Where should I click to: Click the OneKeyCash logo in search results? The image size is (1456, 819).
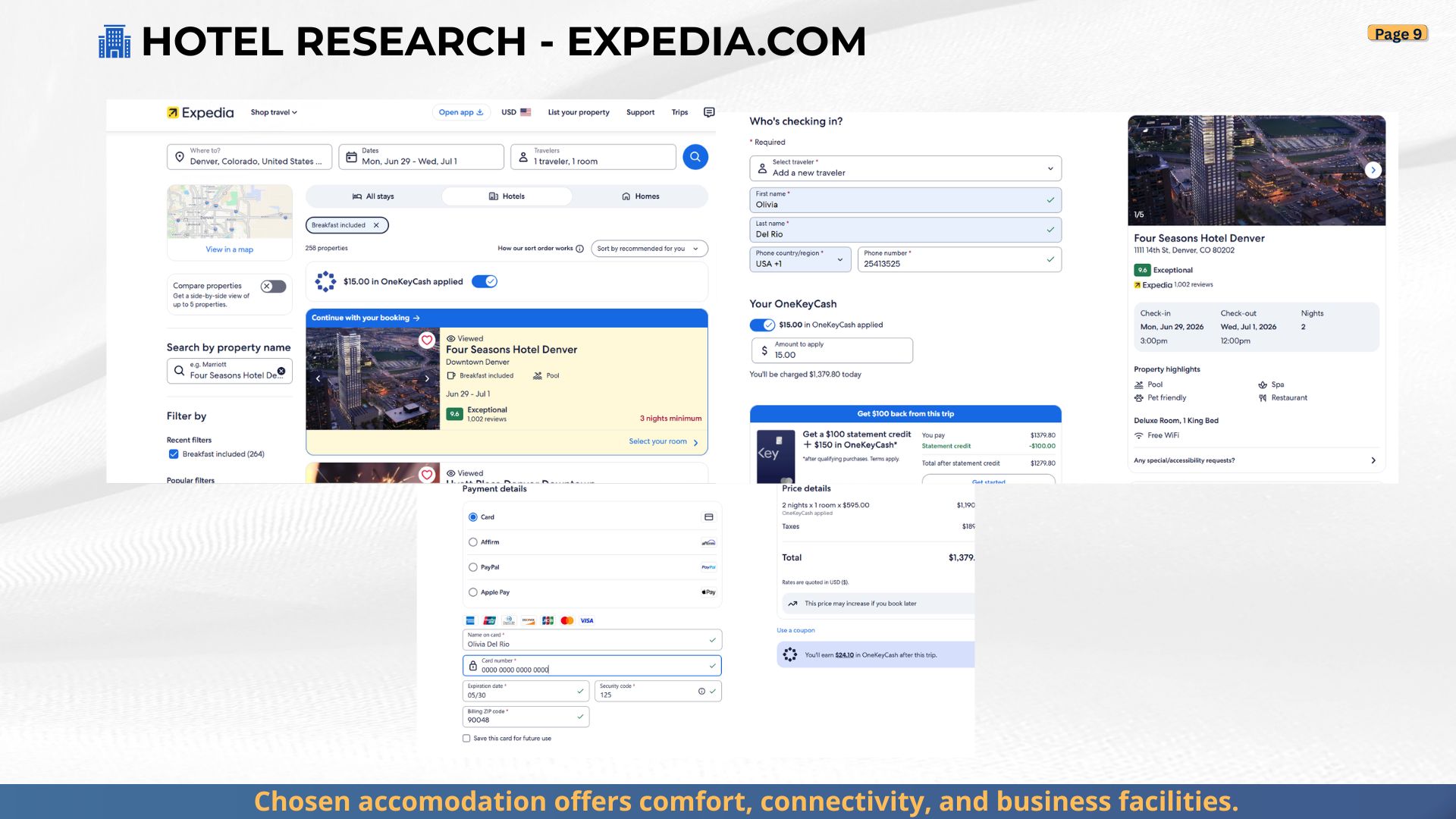coord(325,281)
